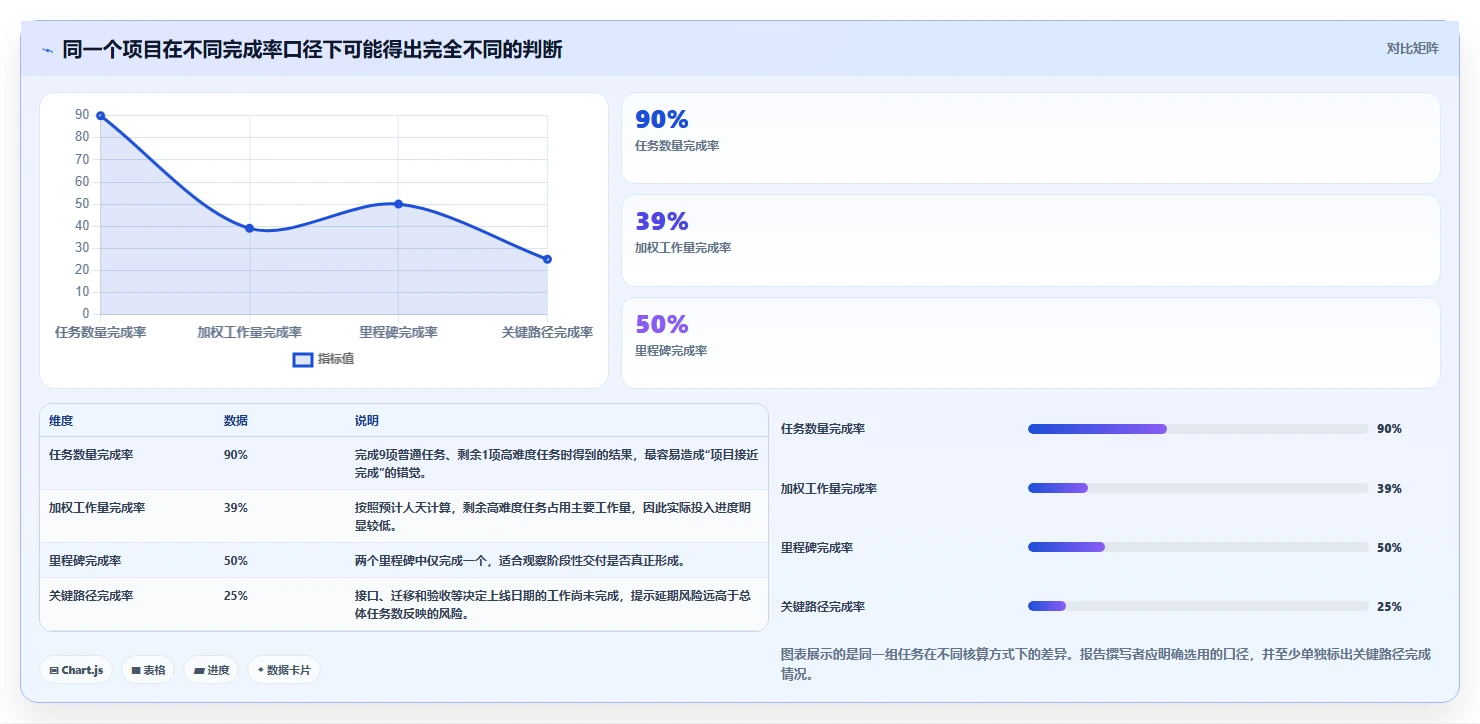1480x724 pixels.
Task: Click the 90% cell in the table
Action: point(236,454)
